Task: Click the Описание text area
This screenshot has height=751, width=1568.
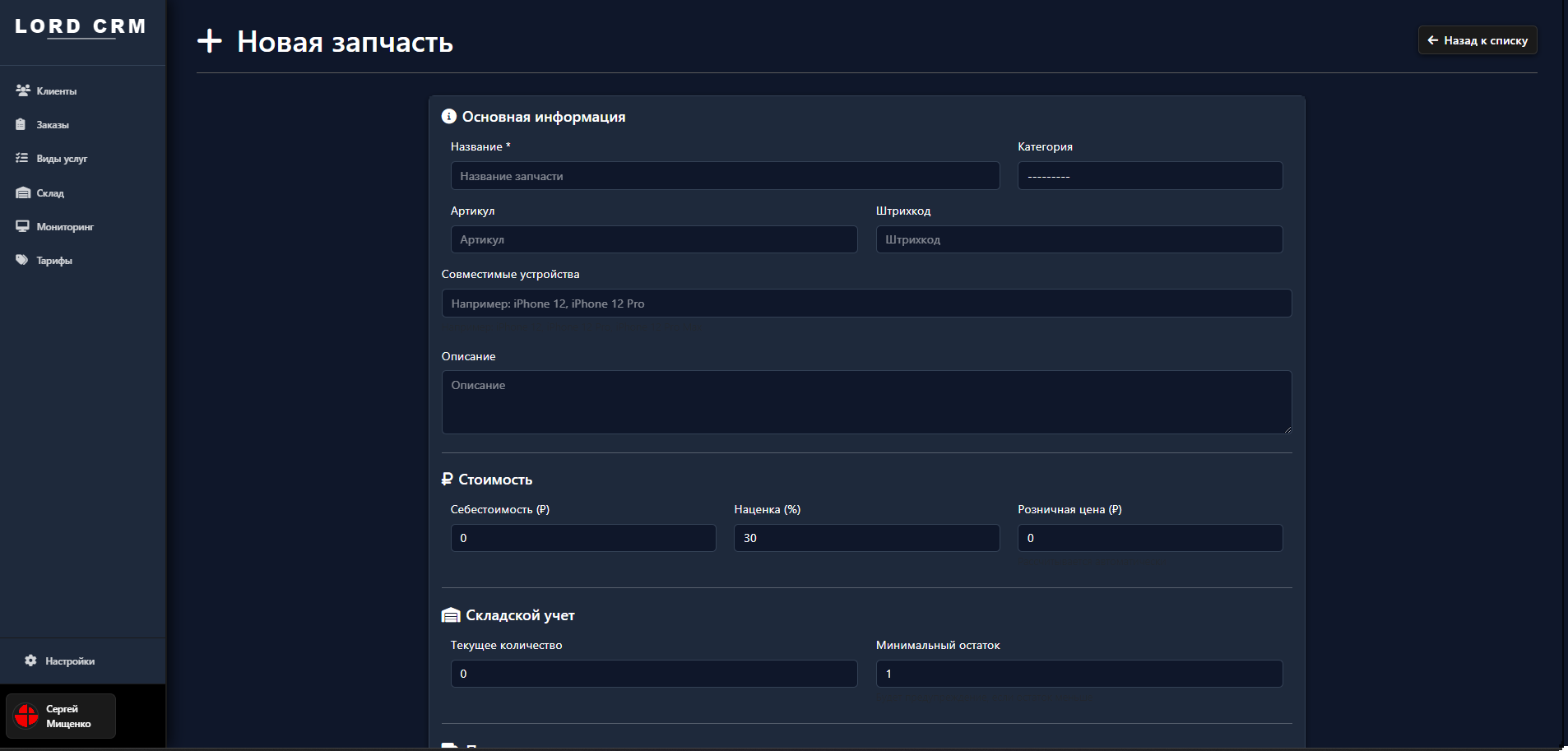Action: click(x=866, y=402)
